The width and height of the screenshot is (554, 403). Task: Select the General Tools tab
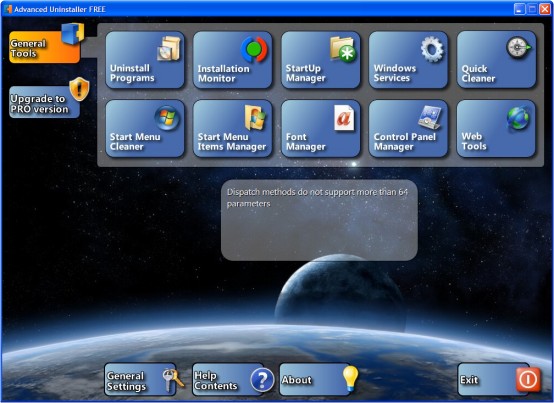[45, 47]
